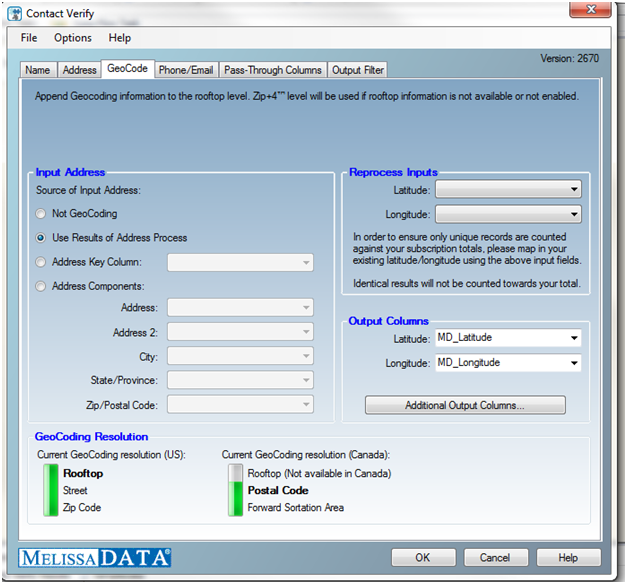Screen dimensions: 627x584
Task: Click the Version: 2670 text
Action: click(x=569, y=58)
